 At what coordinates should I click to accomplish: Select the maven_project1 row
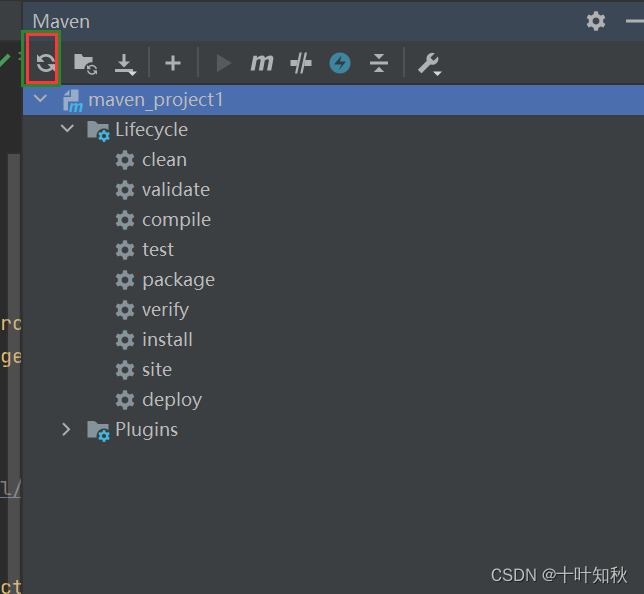click(333, 100)
